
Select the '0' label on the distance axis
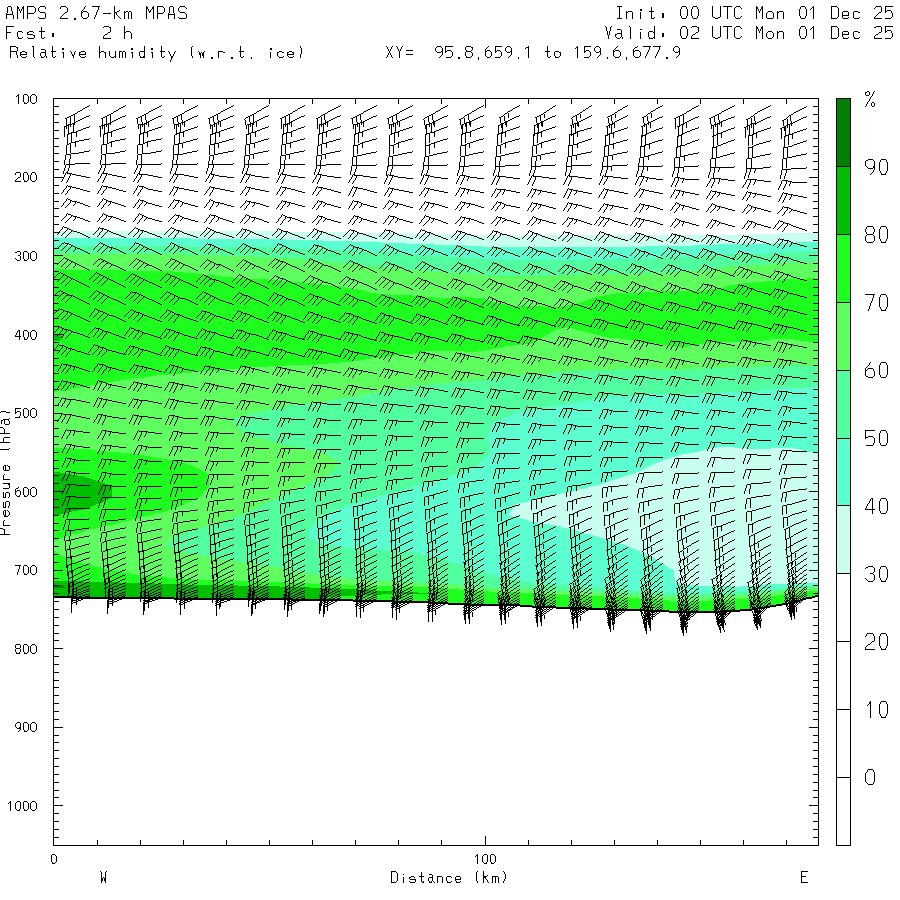click(54, 859)
